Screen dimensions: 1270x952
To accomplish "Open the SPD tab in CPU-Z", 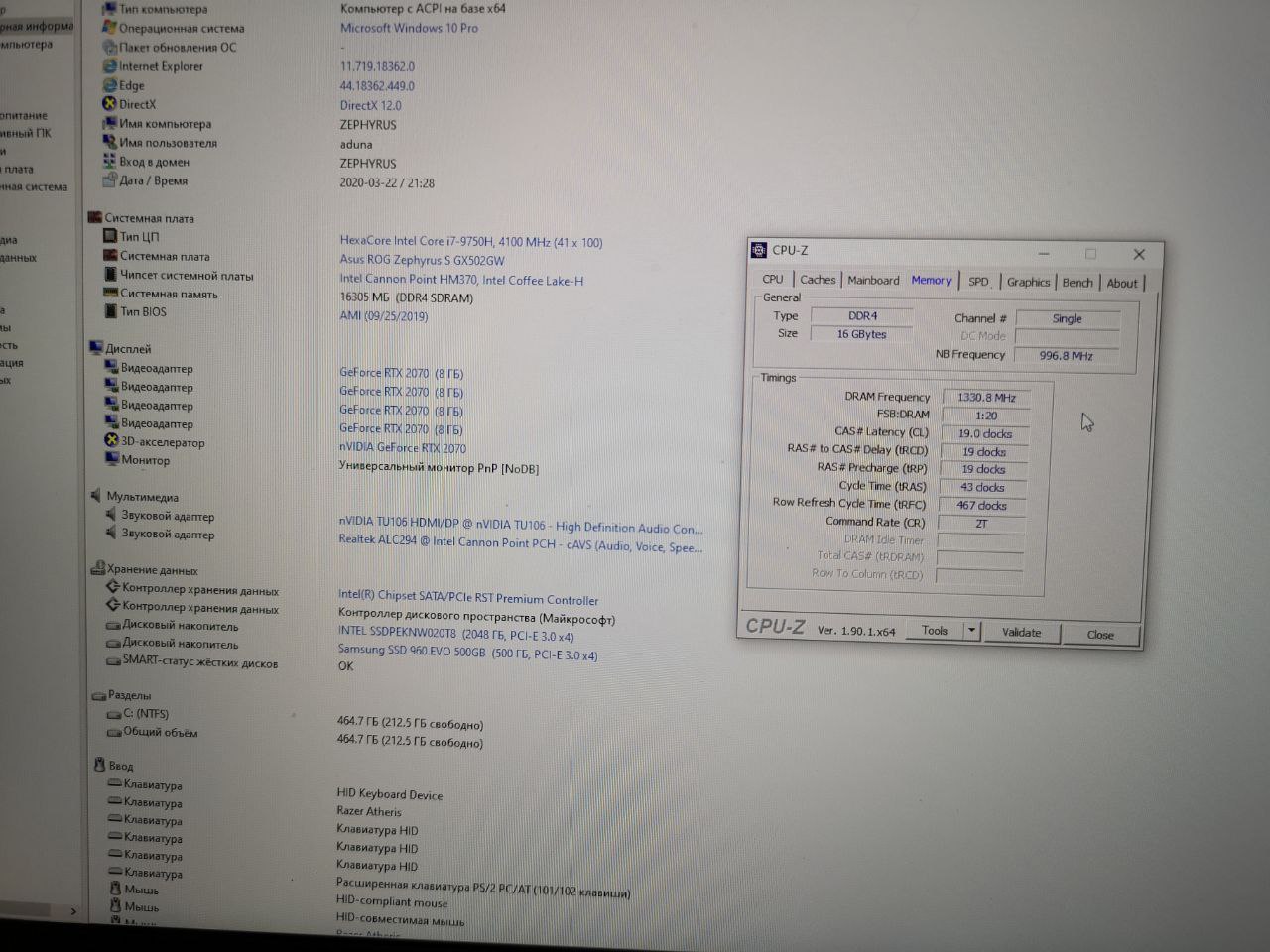I will coord(978,282).
